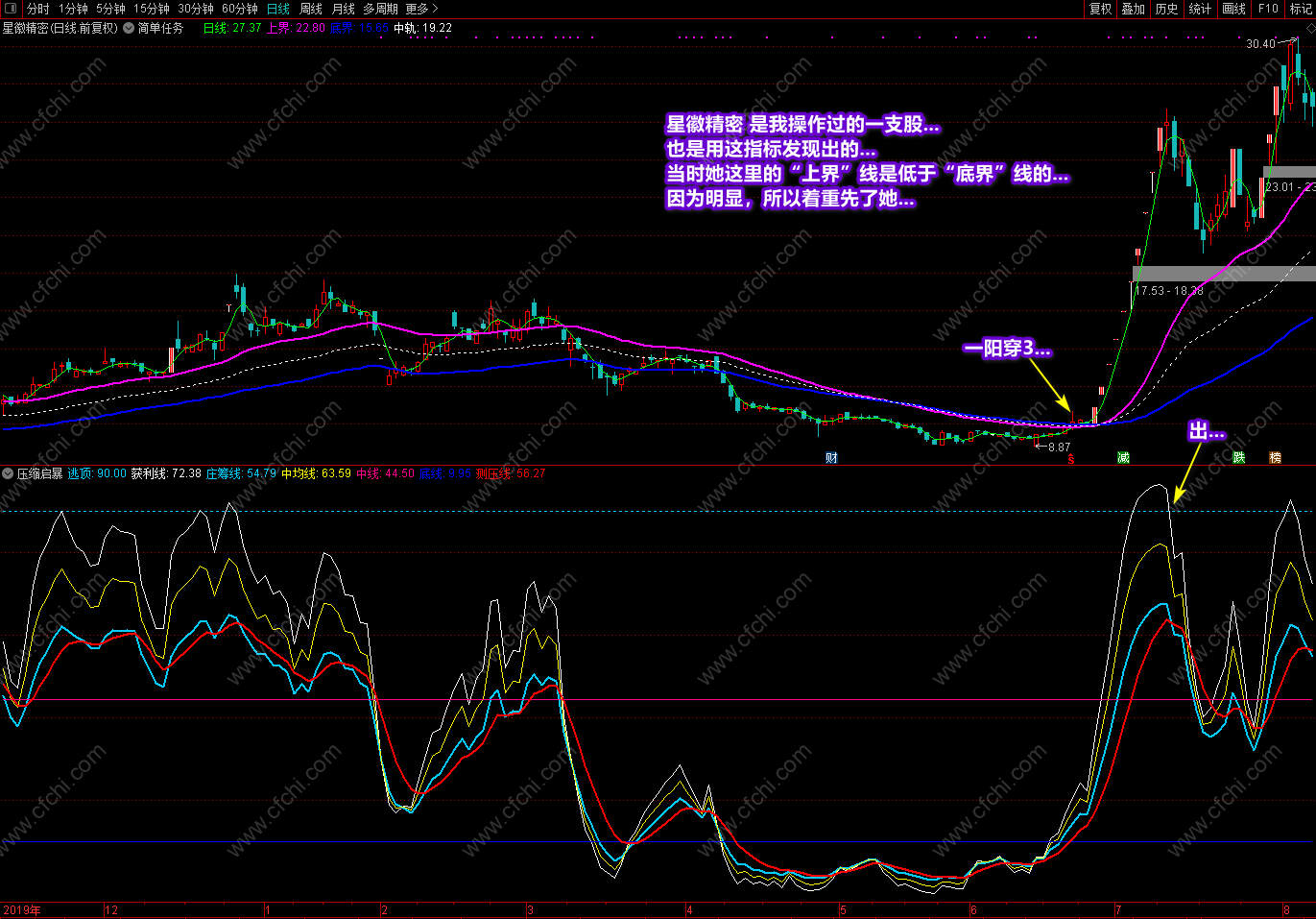This screenshot has height=919, width=1316.
Task: Click the 23.01 gap price label
Action: [x=1290, y=187]
